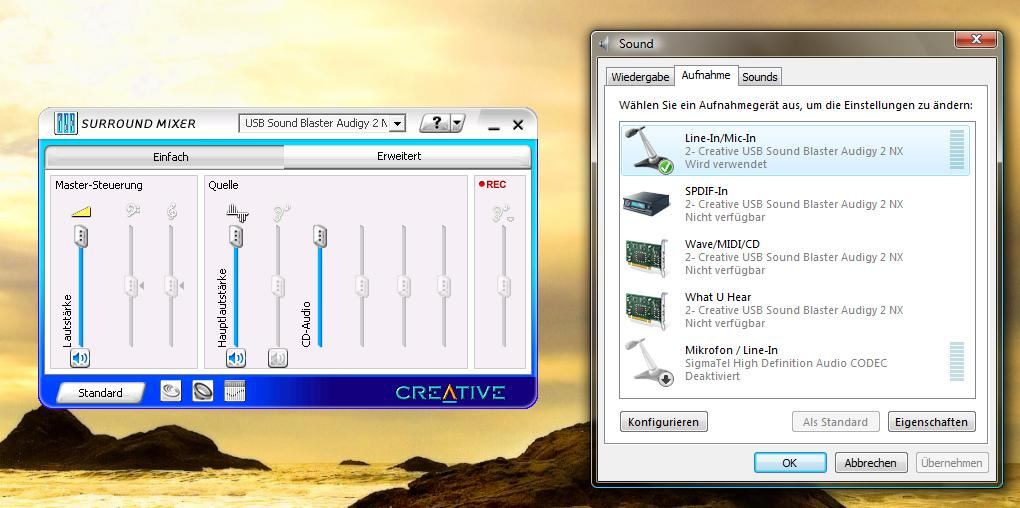Open the speaker settings icon in bottom bar
This screenshot has height=508, width=1020.
coord(203,391)
